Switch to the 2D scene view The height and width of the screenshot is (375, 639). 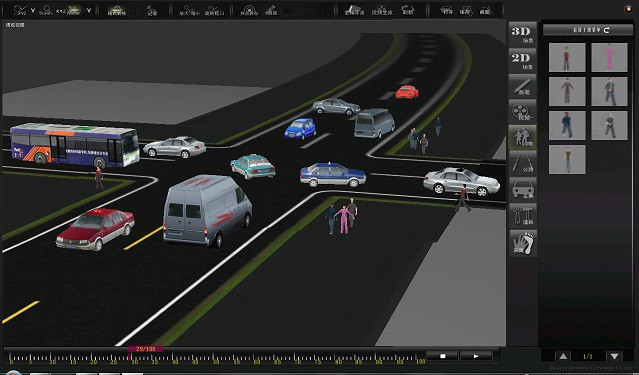pyautogui.click(x=522, y=60)
